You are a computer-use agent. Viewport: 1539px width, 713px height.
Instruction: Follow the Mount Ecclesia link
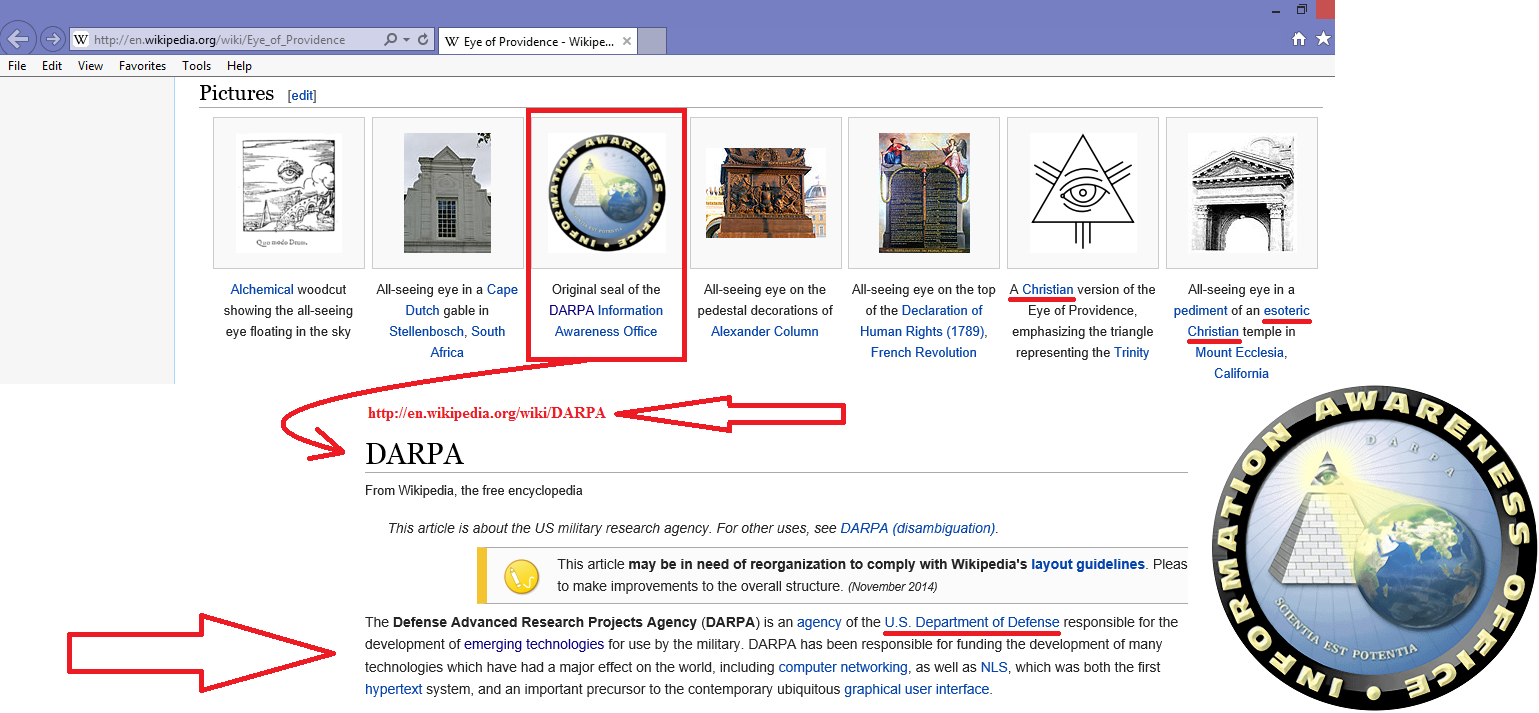[x=1240, y=353]
